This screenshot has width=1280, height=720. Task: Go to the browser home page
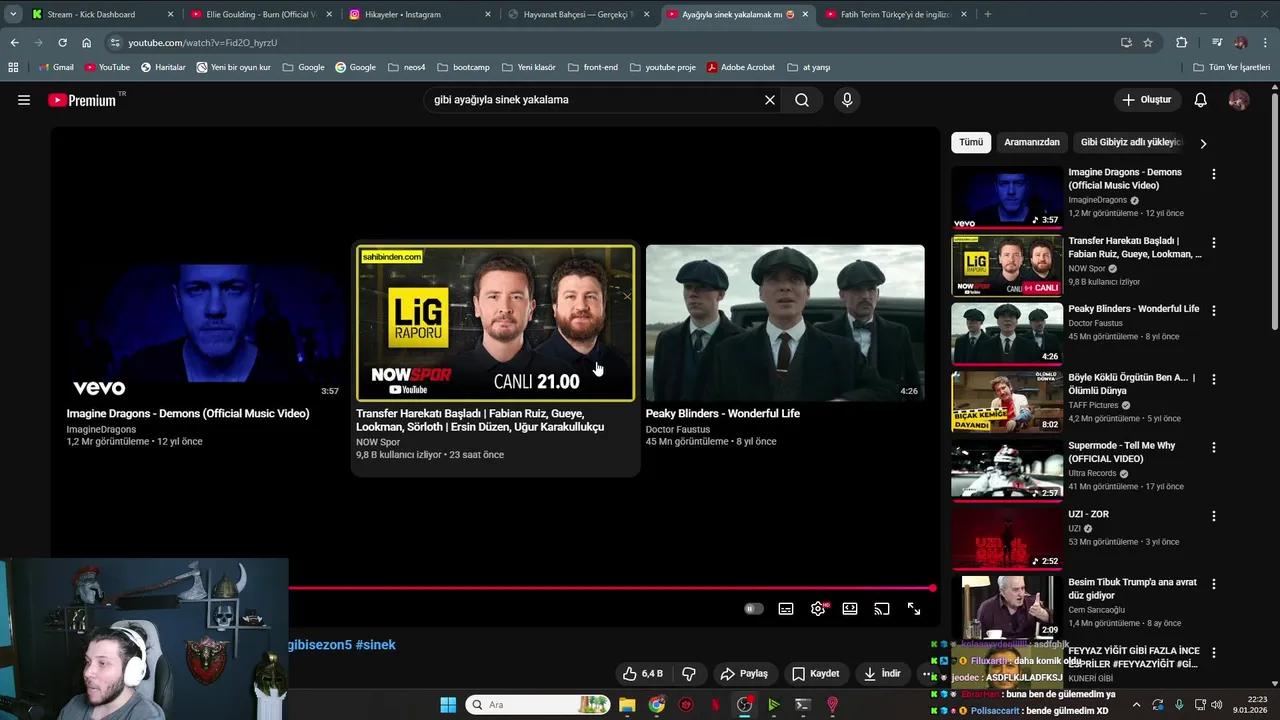click(86, 43)
